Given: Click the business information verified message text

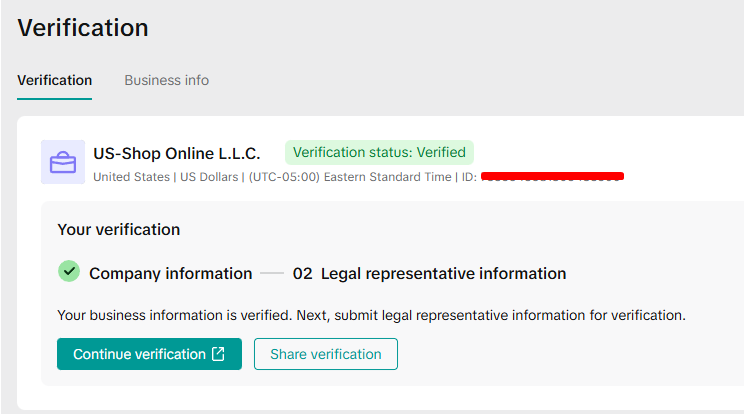Looking at the screenshot, I should 371,315.
